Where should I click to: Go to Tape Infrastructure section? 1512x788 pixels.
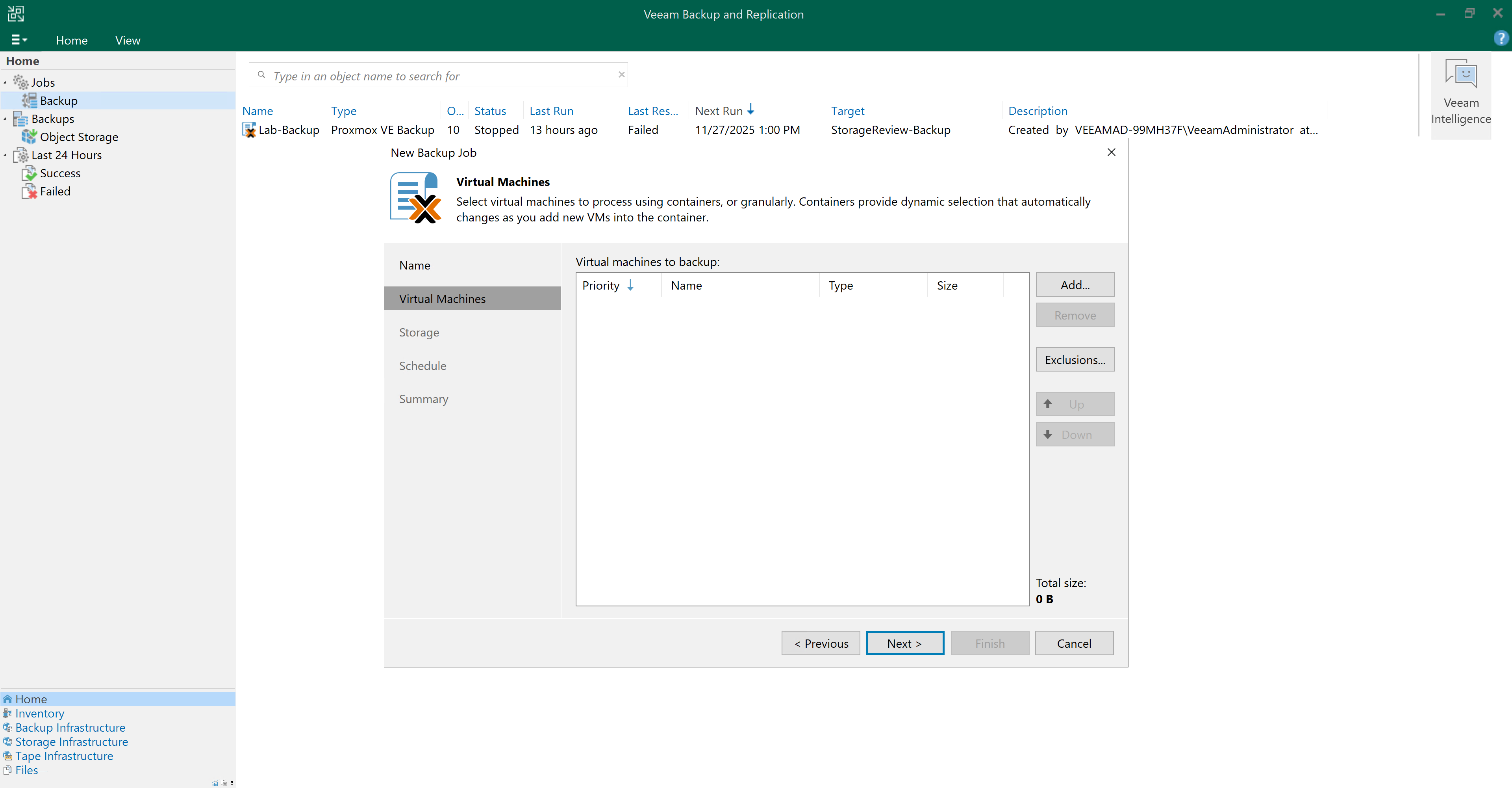(x=64, y=756)
